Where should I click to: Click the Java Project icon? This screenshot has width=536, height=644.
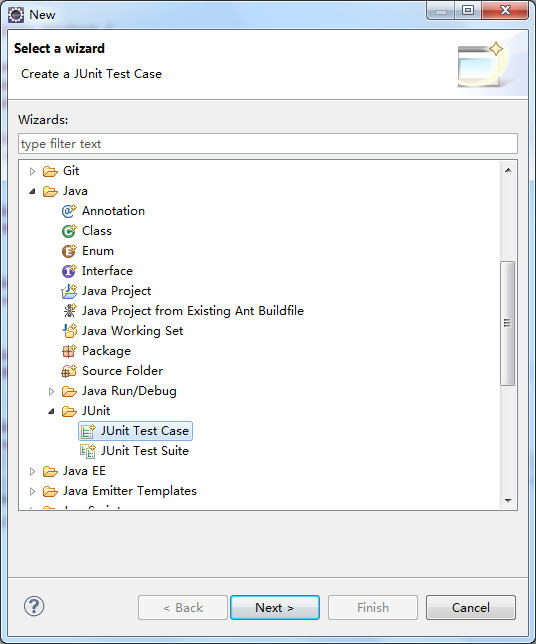tap(69, 291)
